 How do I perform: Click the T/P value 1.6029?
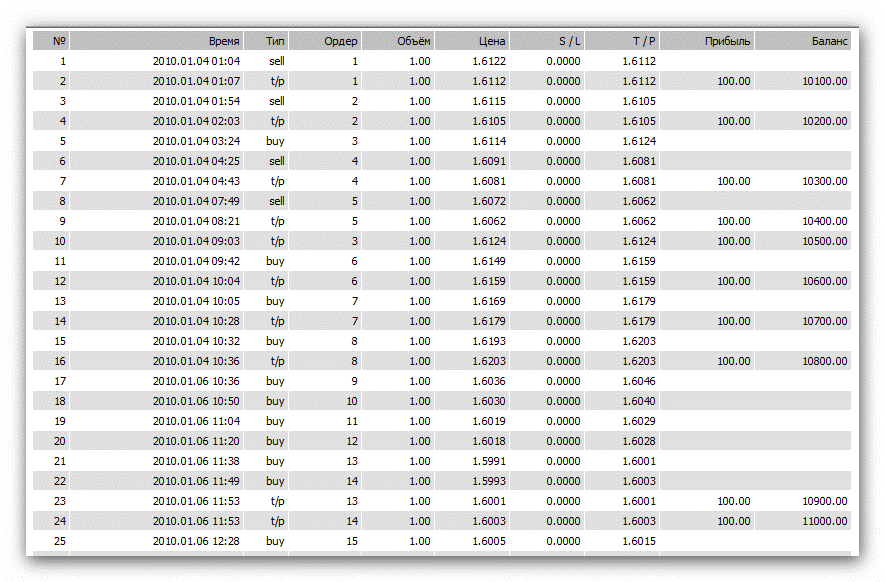pyautogui.click(x=639, y=421)
